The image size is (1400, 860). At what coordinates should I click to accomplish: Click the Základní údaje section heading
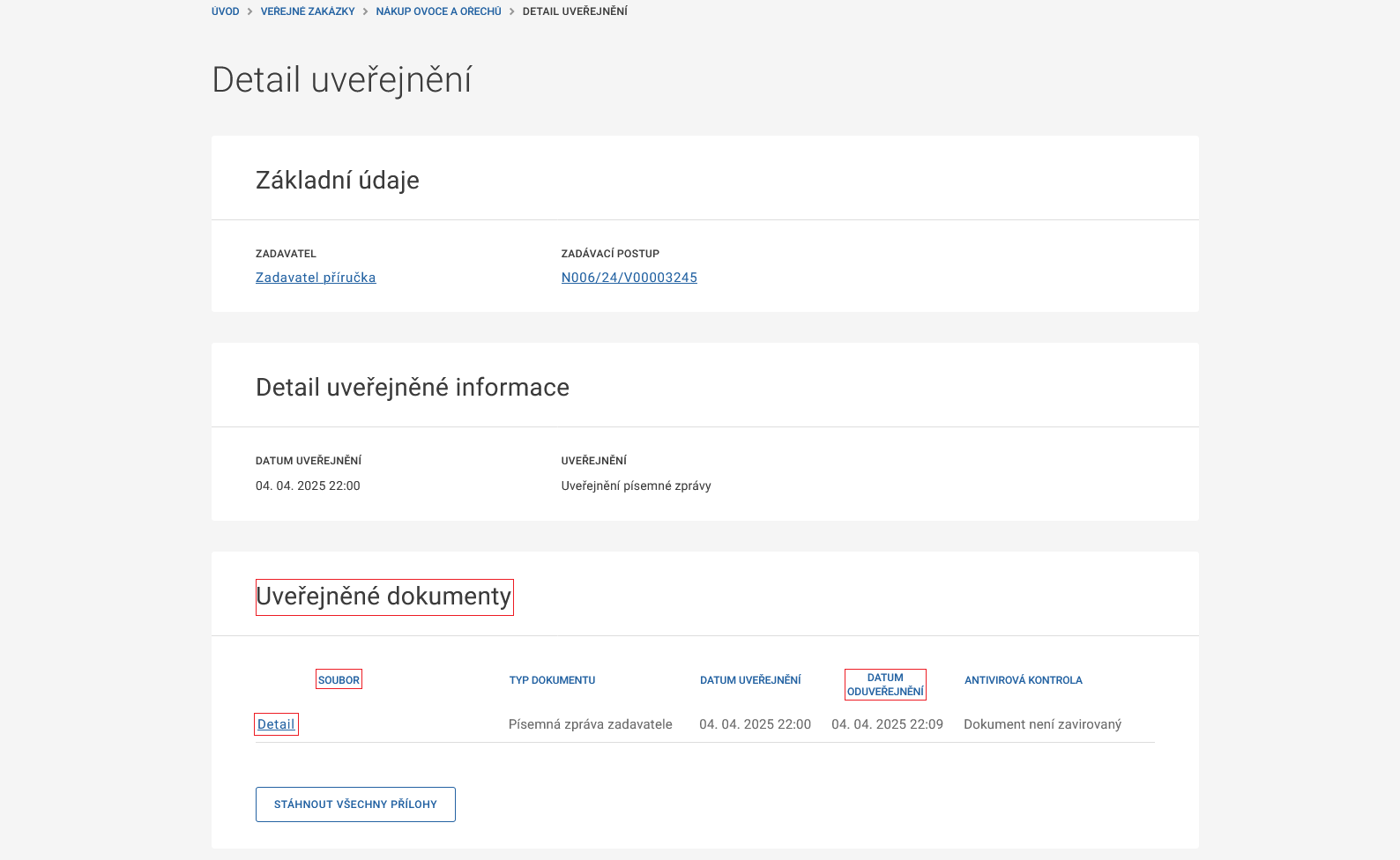[338, 181]
